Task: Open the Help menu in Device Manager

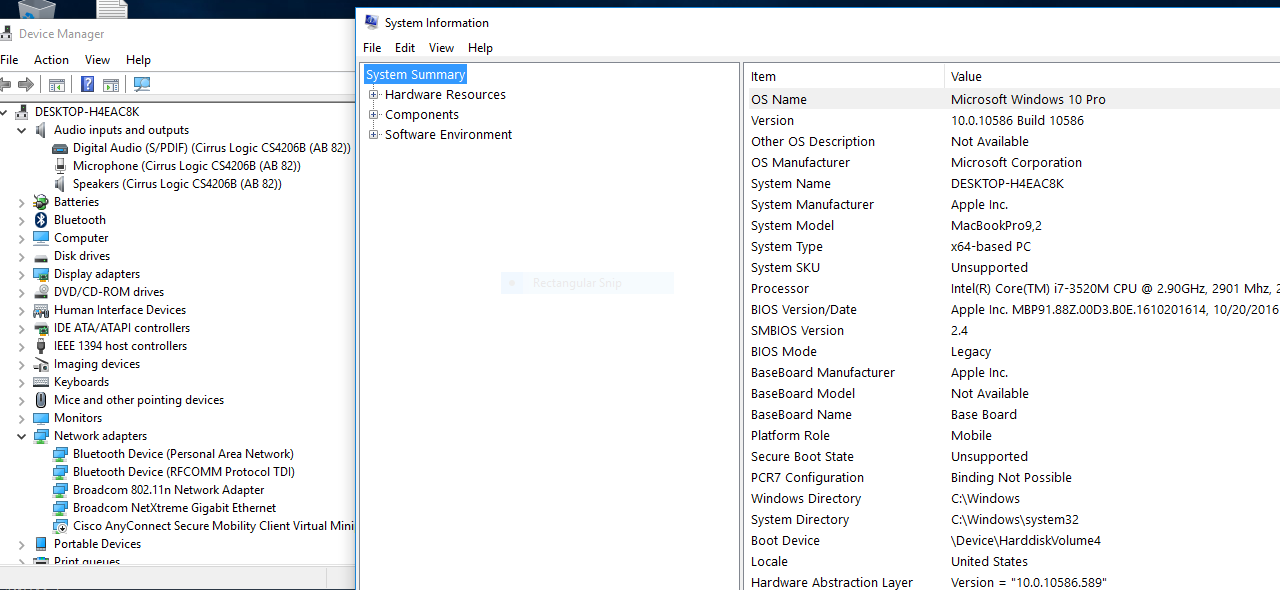Action: pyautogui.click(x=138, y=60)
